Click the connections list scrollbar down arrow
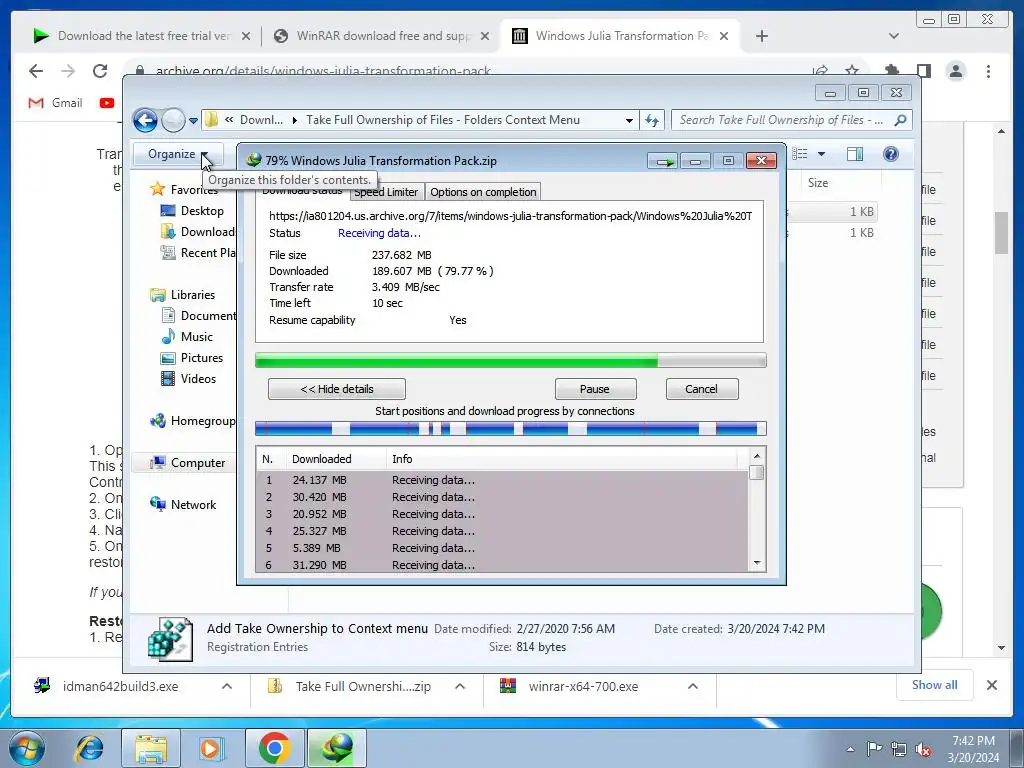Screen dimensions: 1024x768 pos(757,563)
